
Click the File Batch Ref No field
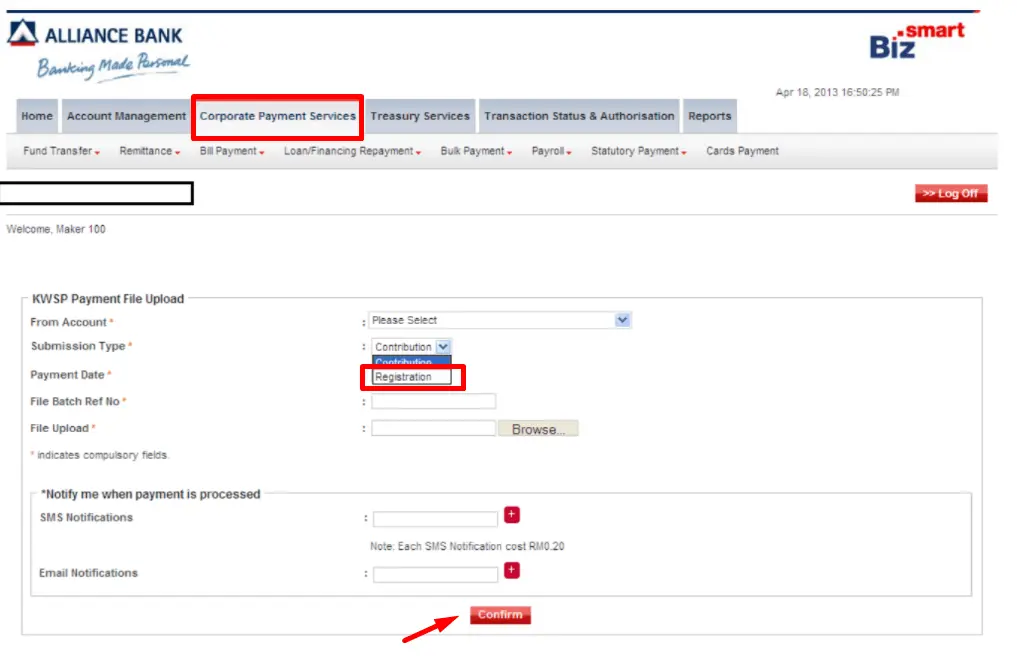(433, 402)
